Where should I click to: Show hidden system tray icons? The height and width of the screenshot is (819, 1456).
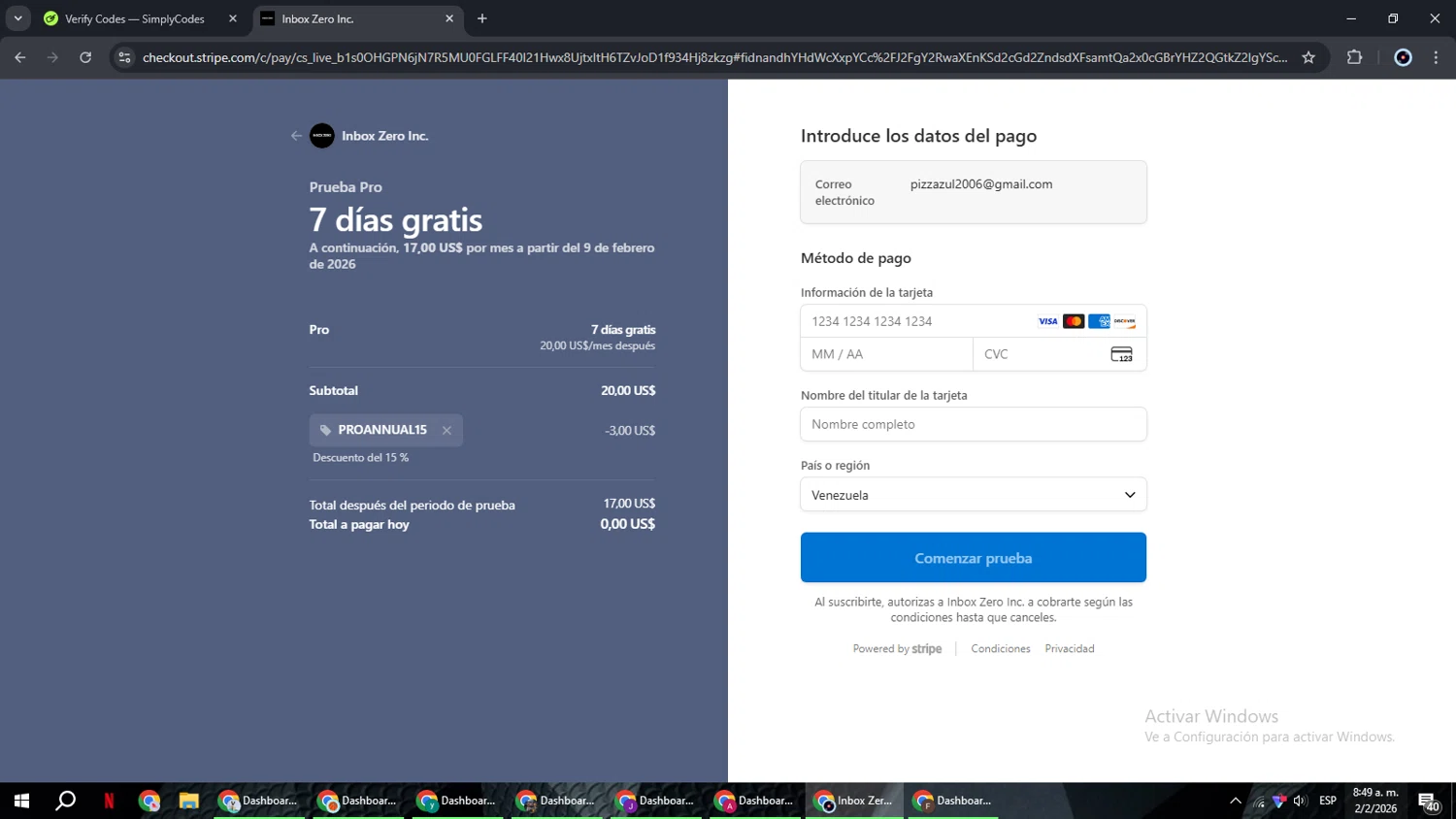[x=1236, y=801]
